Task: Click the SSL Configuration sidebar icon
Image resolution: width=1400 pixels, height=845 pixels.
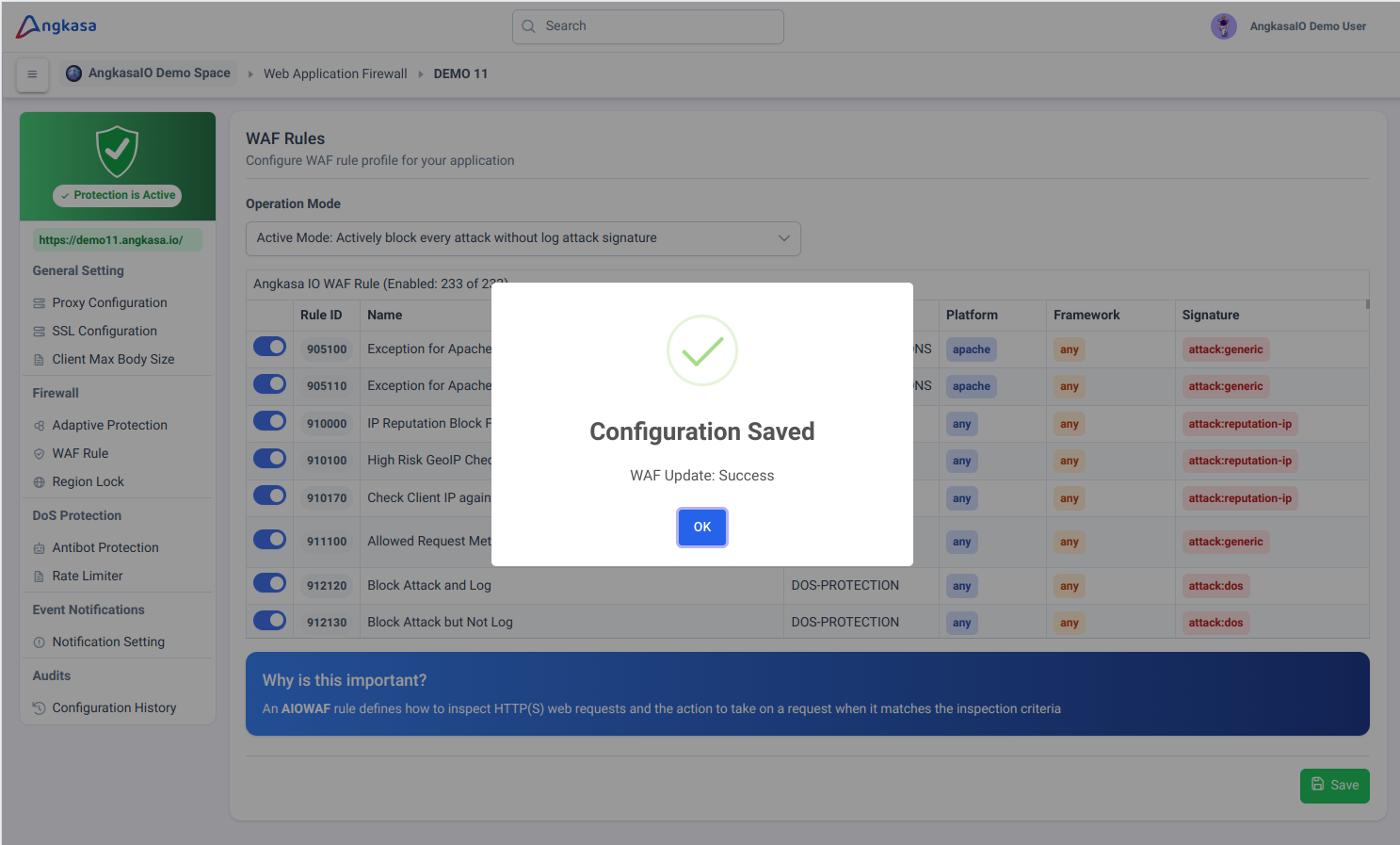Action: click(39, 332)
